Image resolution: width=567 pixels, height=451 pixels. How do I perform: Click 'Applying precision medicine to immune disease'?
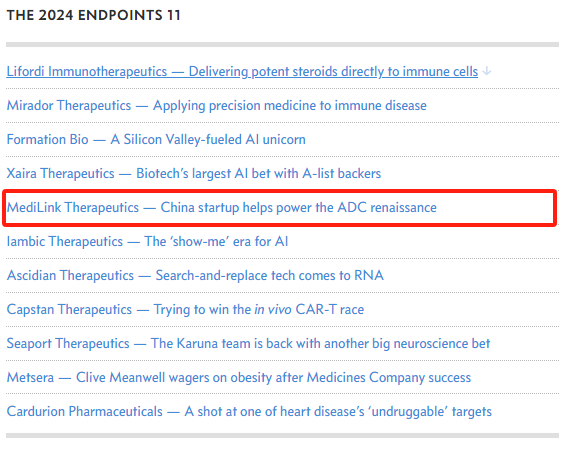(x=290, y=106)
